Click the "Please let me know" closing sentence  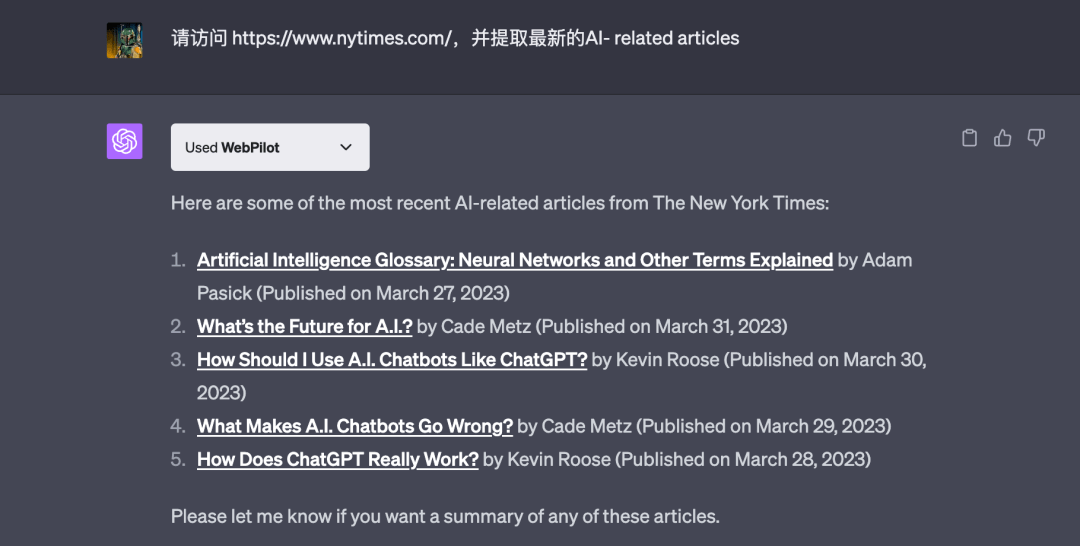click(x=445, y=517)
